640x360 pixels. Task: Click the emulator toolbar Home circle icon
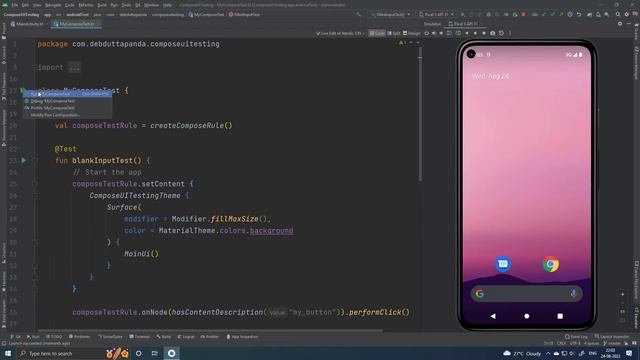coord(475,33)
